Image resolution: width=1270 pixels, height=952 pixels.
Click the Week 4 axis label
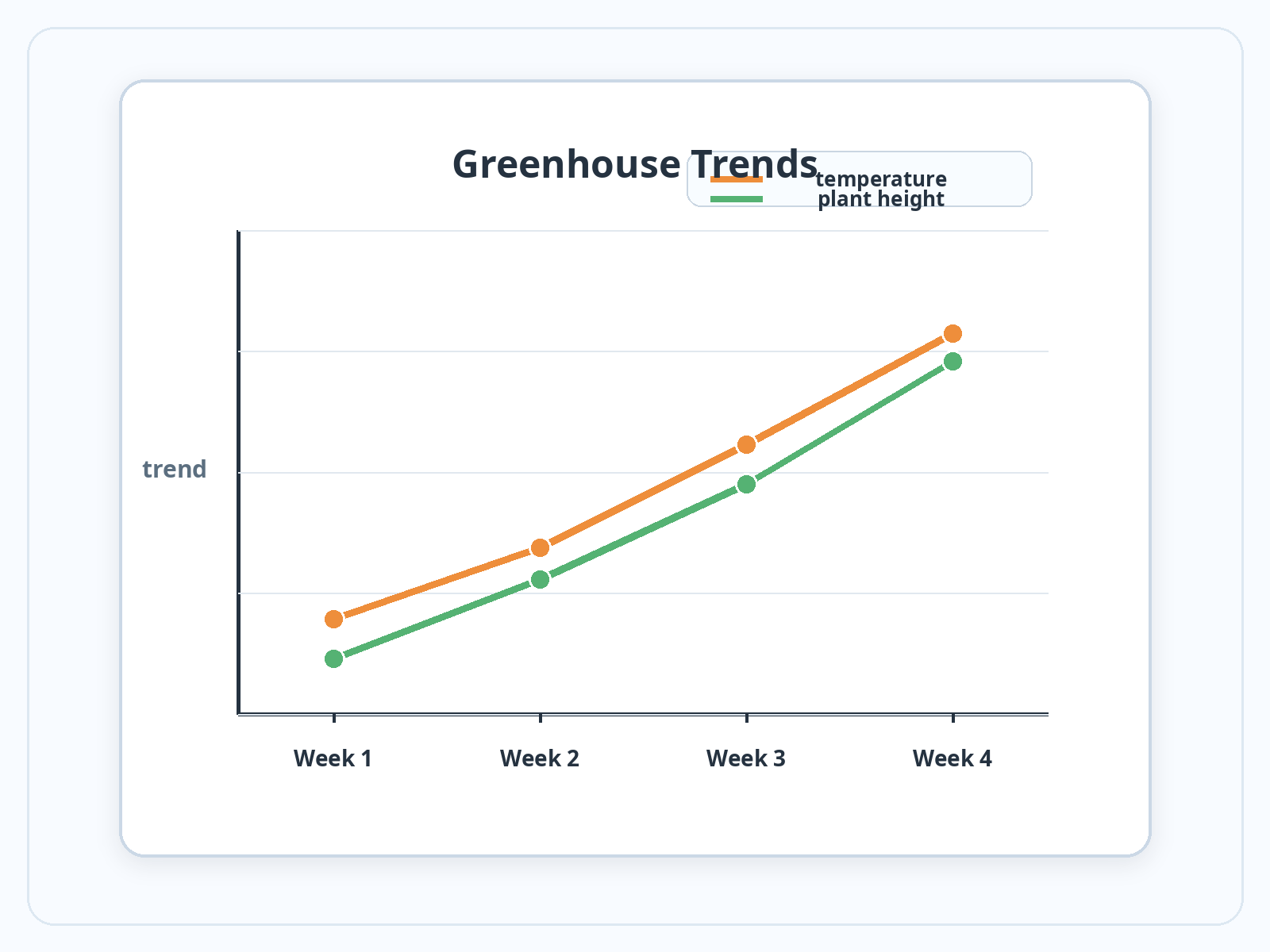point(952,758)
